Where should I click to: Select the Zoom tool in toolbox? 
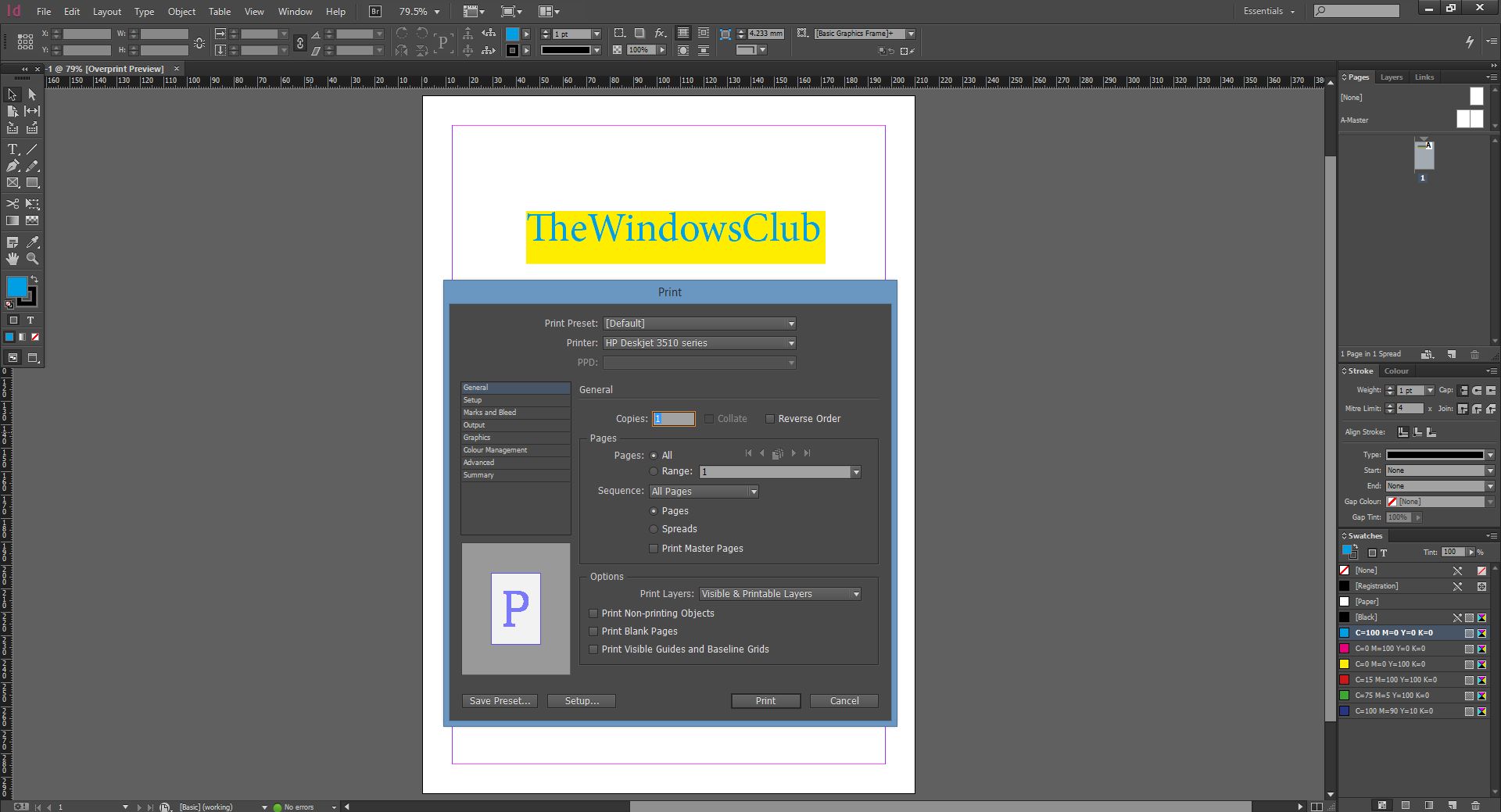[x=33, y=259]
